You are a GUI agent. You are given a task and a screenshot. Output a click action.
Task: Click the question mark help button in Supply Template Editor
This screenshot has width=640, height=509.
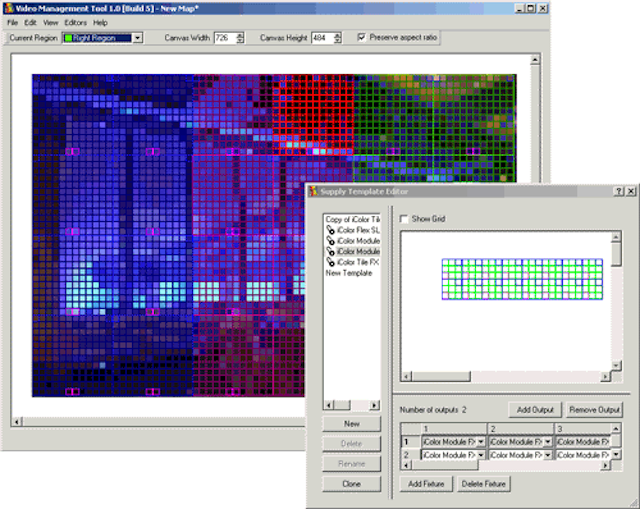[619, 191]
